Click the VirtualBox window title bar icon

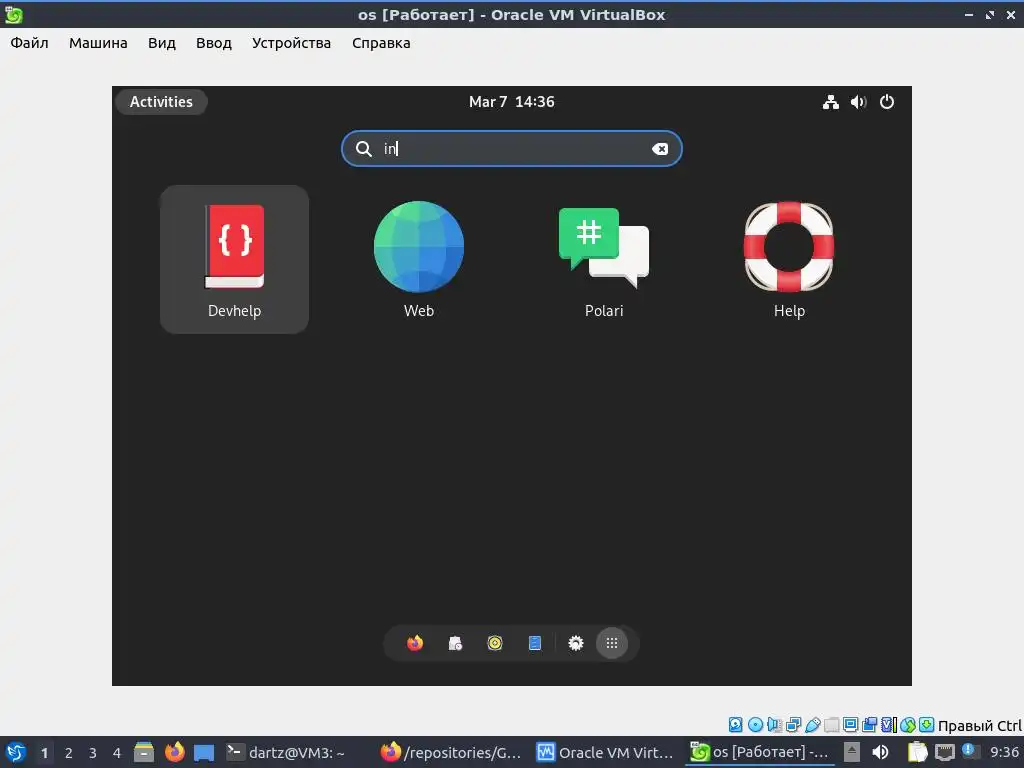coord(14,14)
